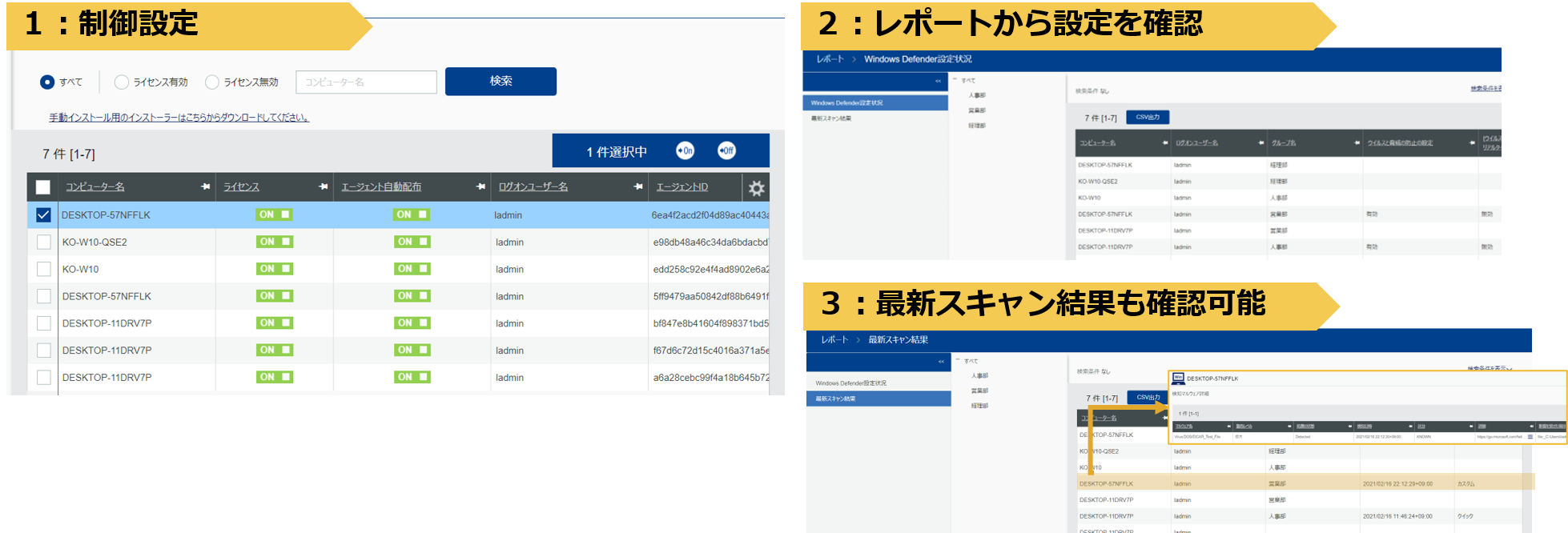Select 人事部 in the Defender status report tree
The width and height of the screenshot is (1568, 533).
(977, 95)
